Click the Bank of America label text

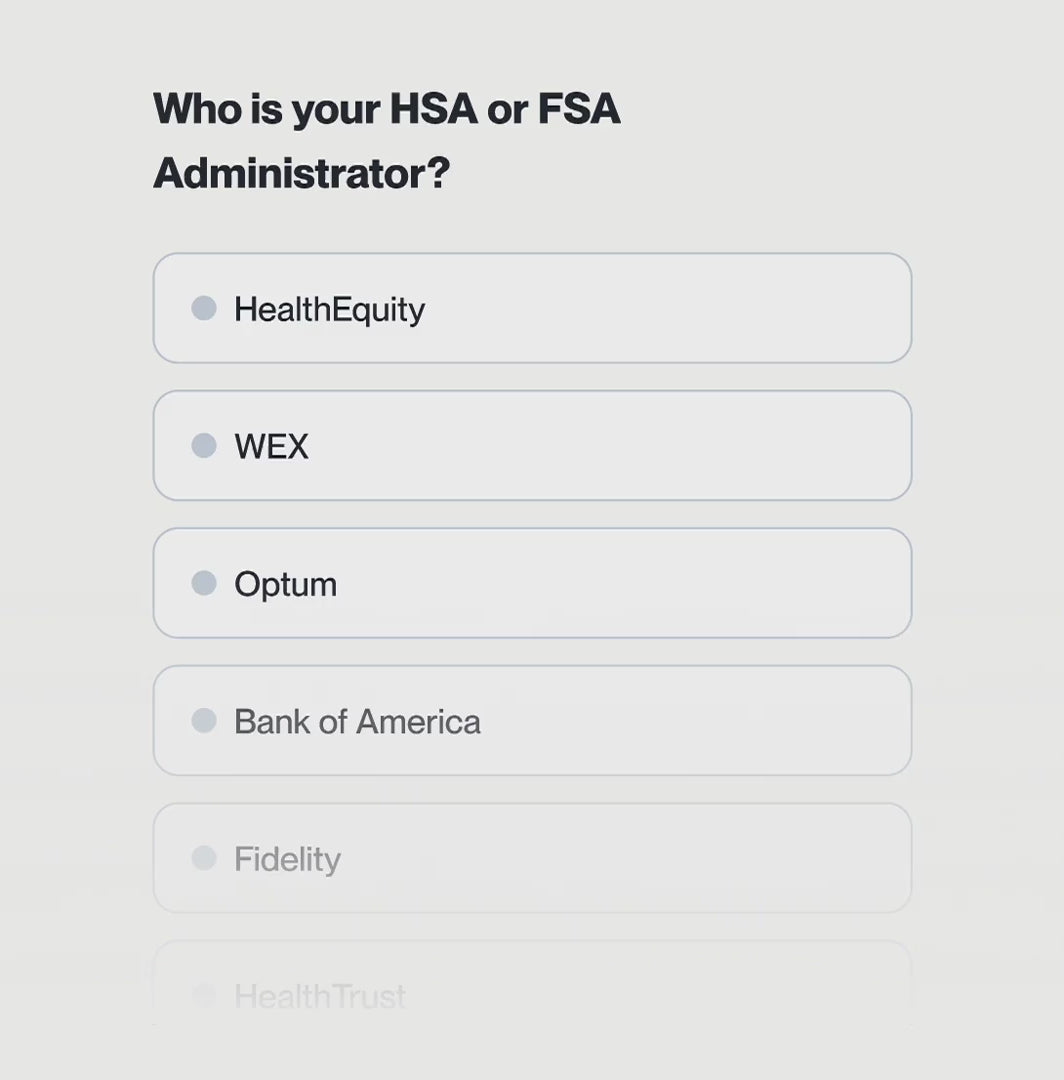(x=357, y=721)
